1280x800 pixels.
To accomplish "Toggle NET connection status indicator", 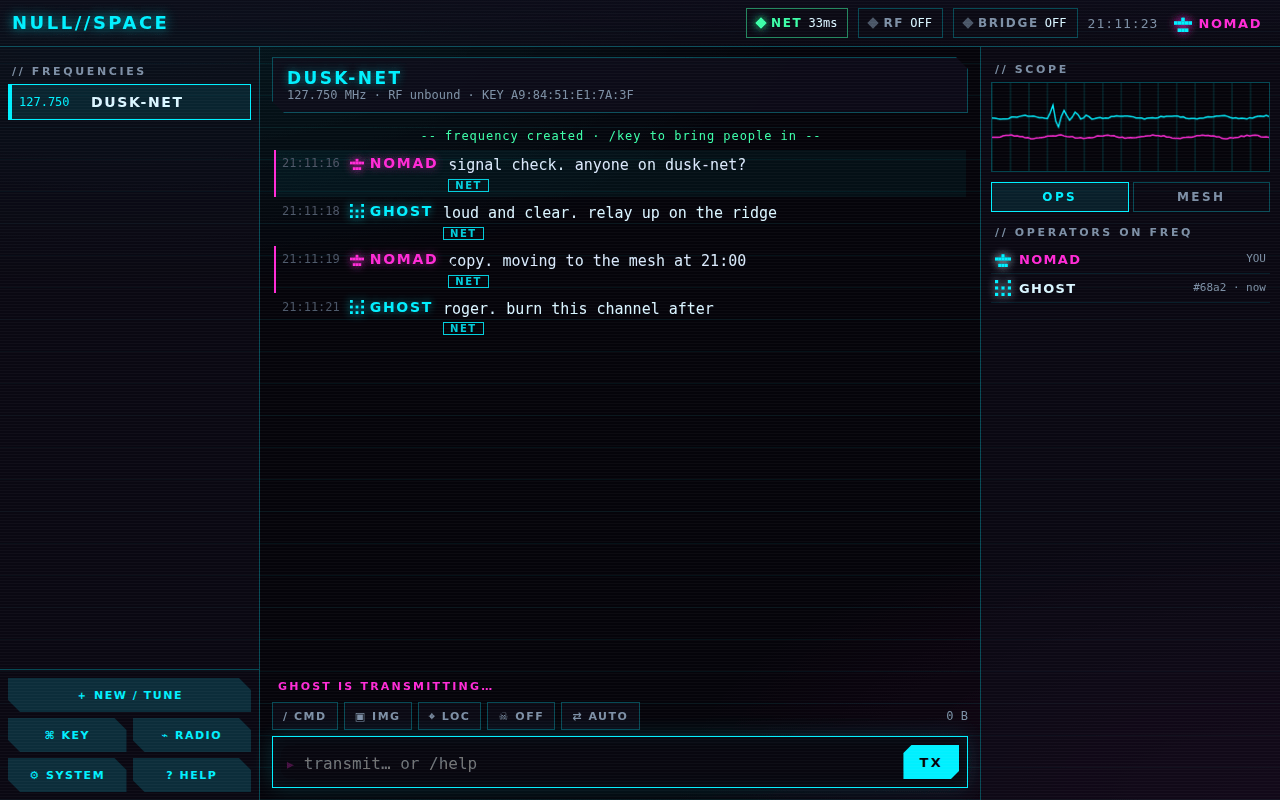I will [x=797, y=23].
